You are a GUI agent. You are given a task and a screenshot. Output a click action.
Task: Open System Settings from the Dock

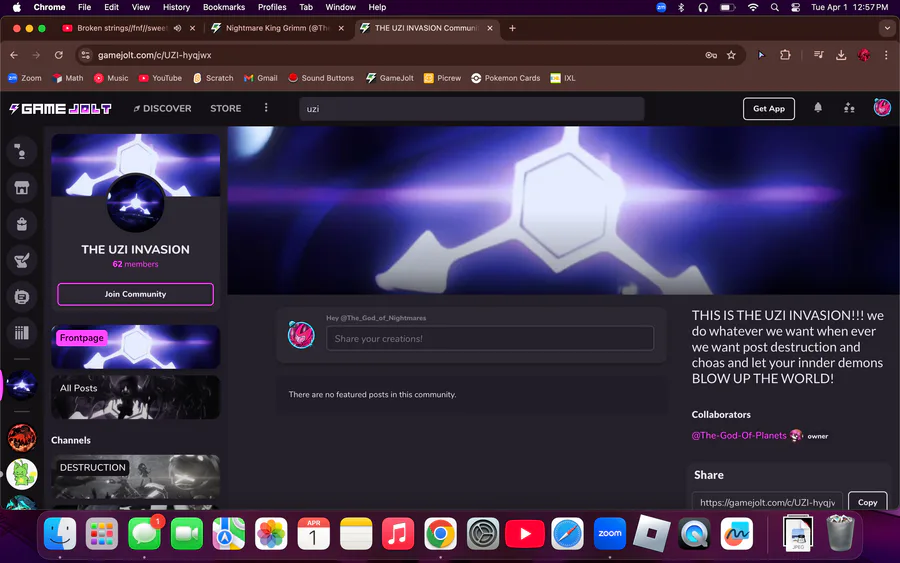pyautogui.click(x=483, y=534)
